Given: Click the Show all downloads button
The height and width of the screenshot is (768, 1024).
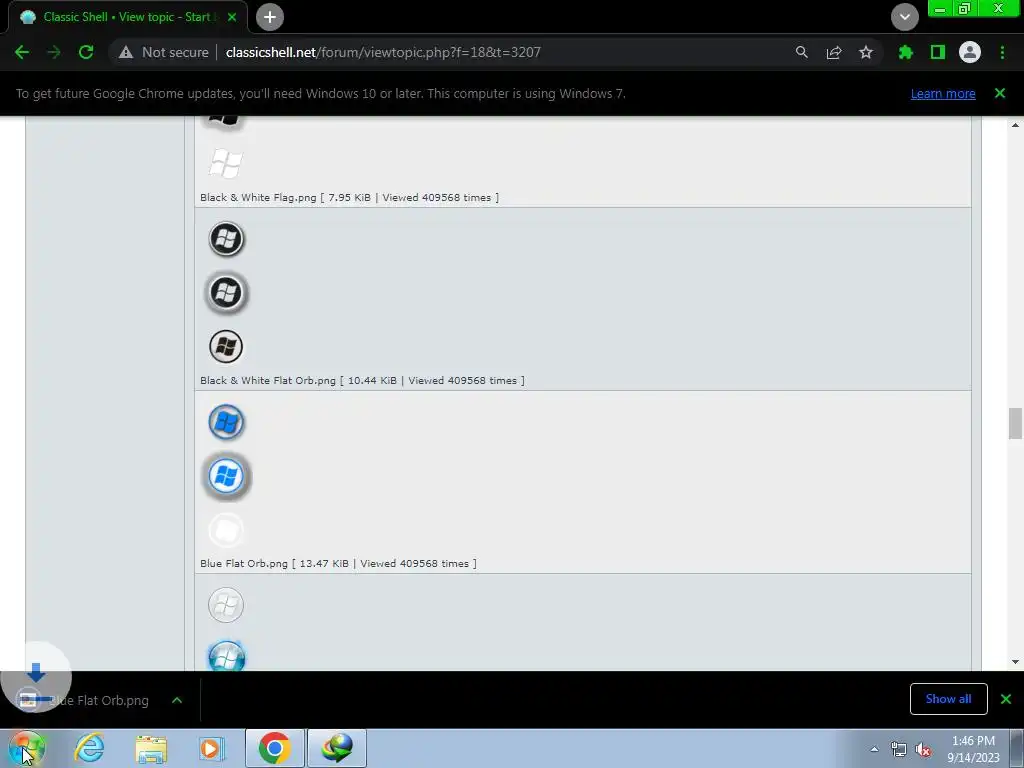Looking at the screenshot, I should pyautogui.click(x=948, y=699).
